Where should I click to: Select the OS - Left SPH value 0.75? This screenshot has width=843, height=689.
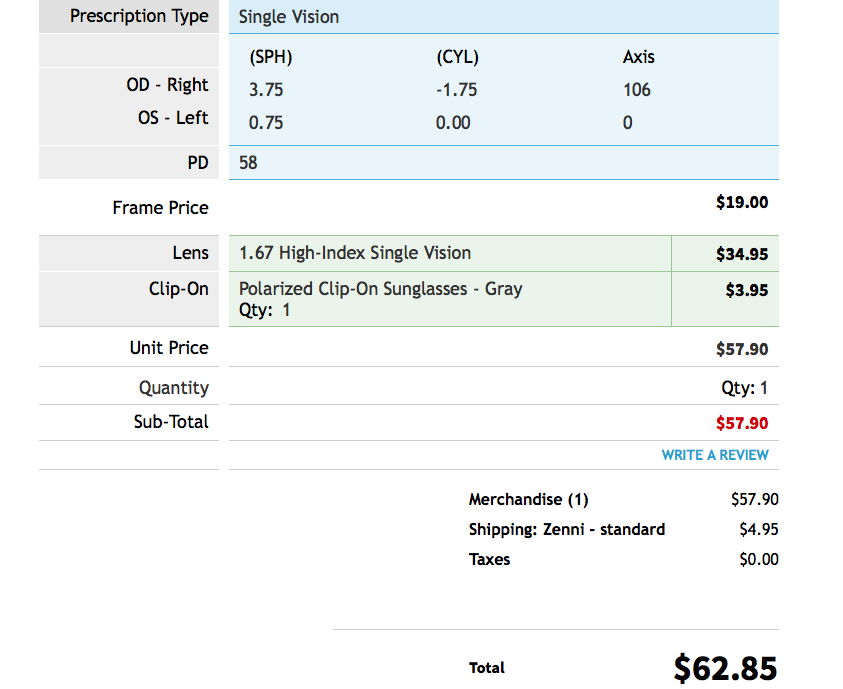pyautogui.click(x=266, y=123)
